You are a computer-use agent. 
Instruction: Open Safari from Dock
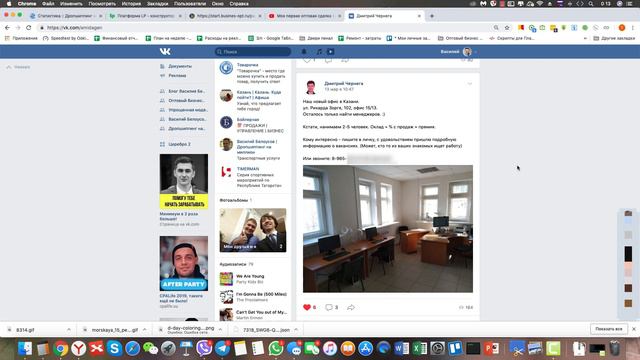tap(133, 349)
